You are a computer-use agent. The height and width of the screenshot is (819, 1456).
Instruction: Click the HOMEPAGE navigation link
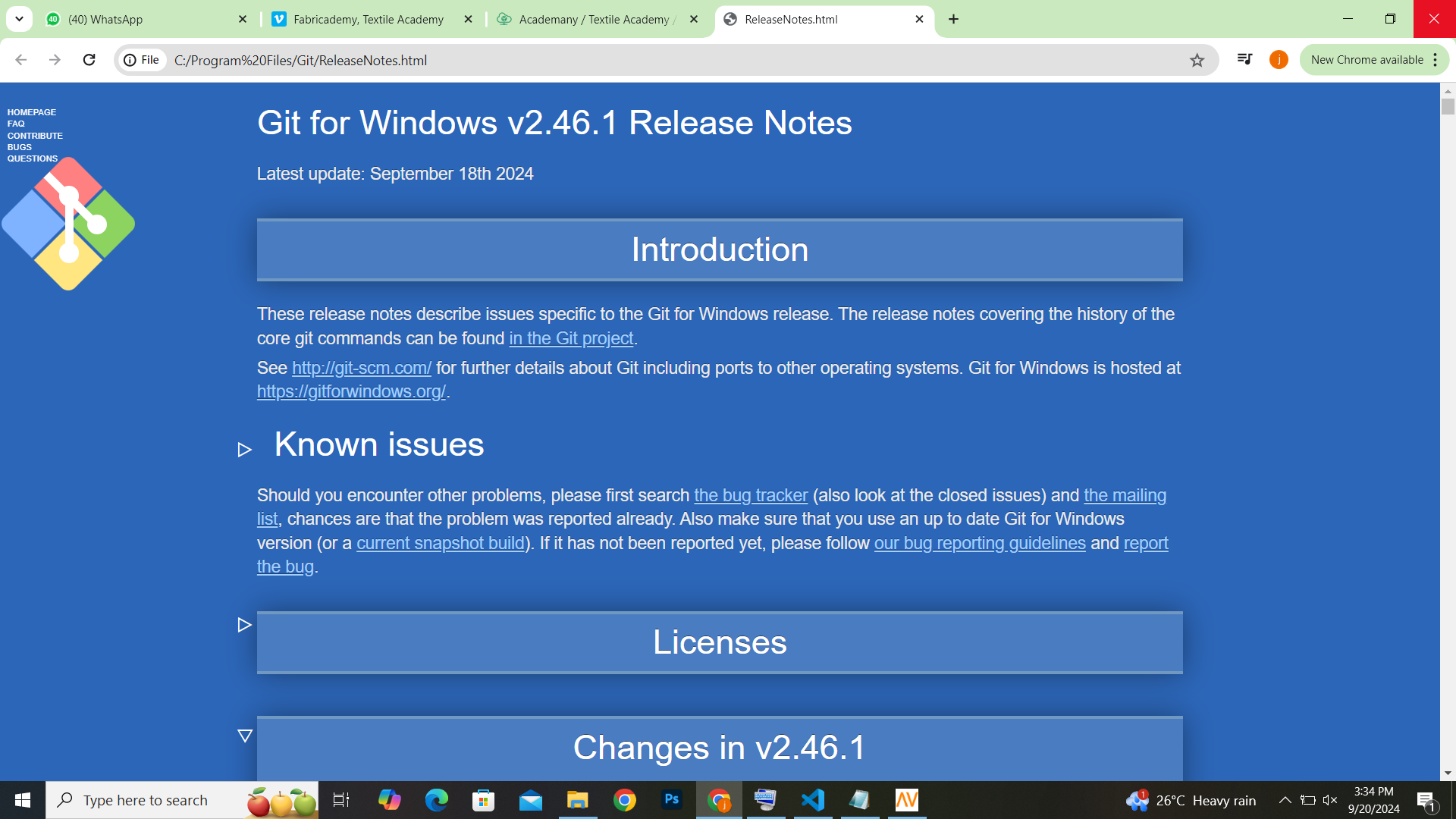[x=31, y=111]
